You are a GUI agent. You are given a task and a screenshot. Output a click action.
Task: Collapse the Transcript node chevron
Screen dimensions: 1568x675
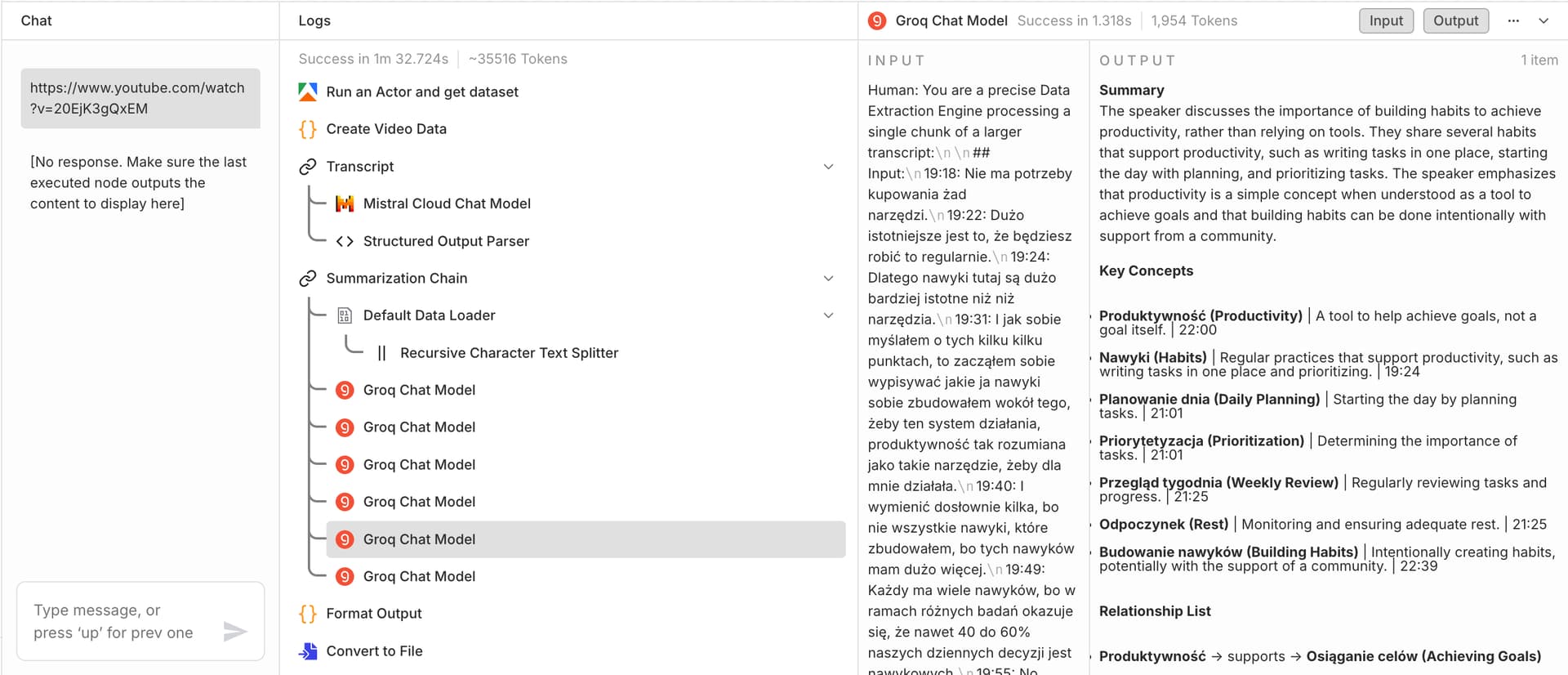pos(828,167)
